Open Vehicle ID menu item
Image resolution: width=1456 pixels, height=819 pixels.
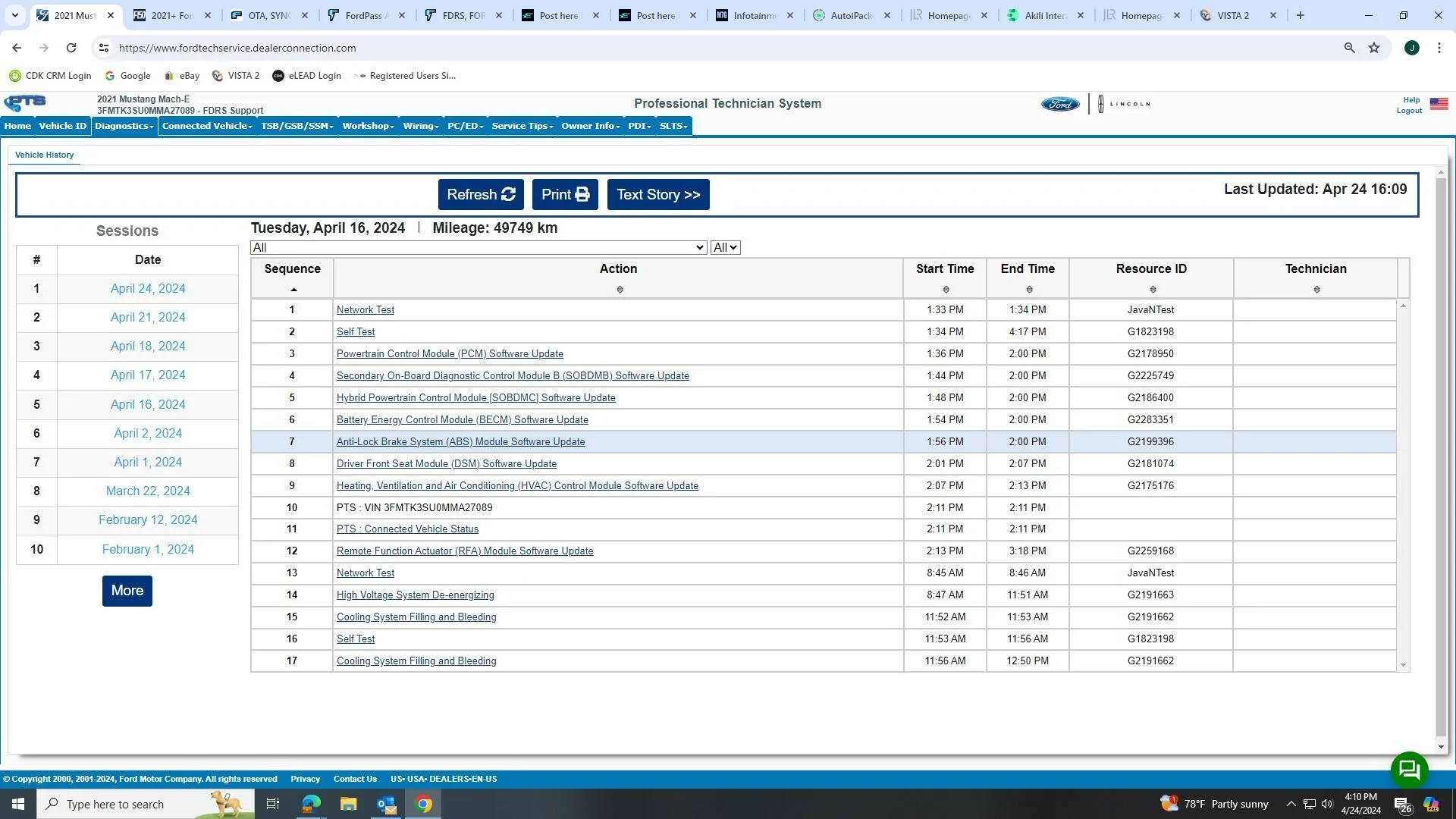(x=63, y=126)
